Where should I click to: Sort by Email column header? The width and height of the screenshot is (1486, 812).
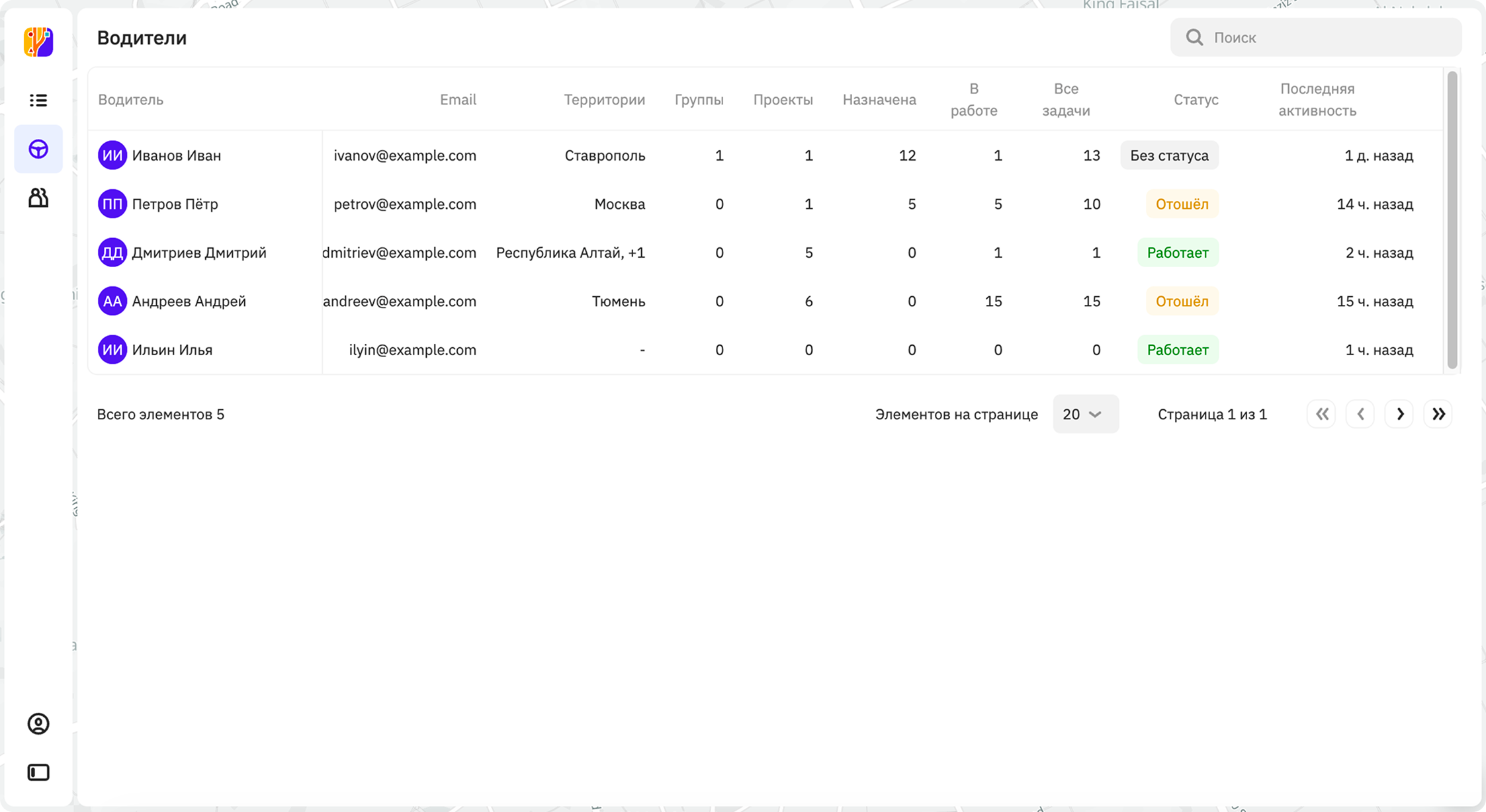tap(458, 100)
